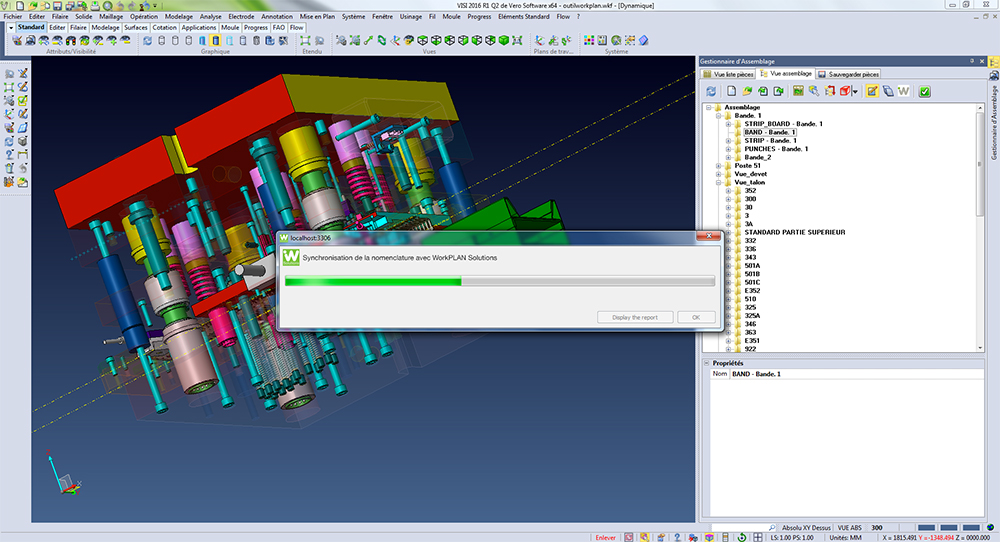The height and width of the screenshot is (542, 1000).
Task: Refresh the assembly manager tree
Action: (711, 91)
